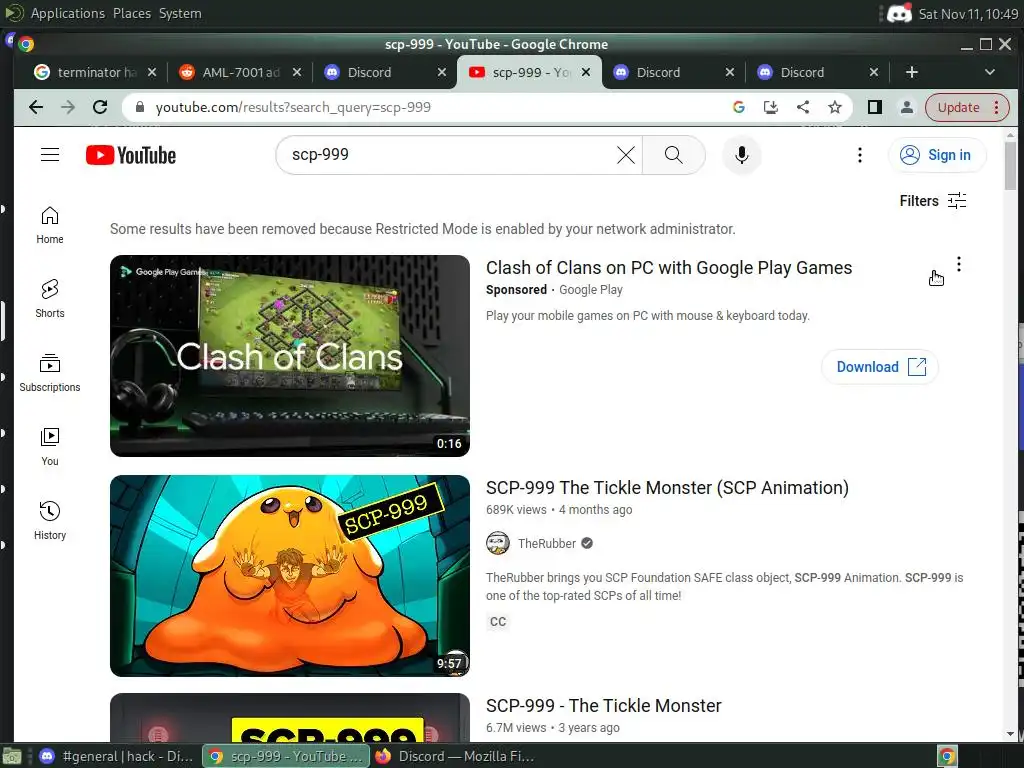This screenshot has height=768, width=1024.
Task: Open more options for the Clash ad
Action: click(958, 264)
